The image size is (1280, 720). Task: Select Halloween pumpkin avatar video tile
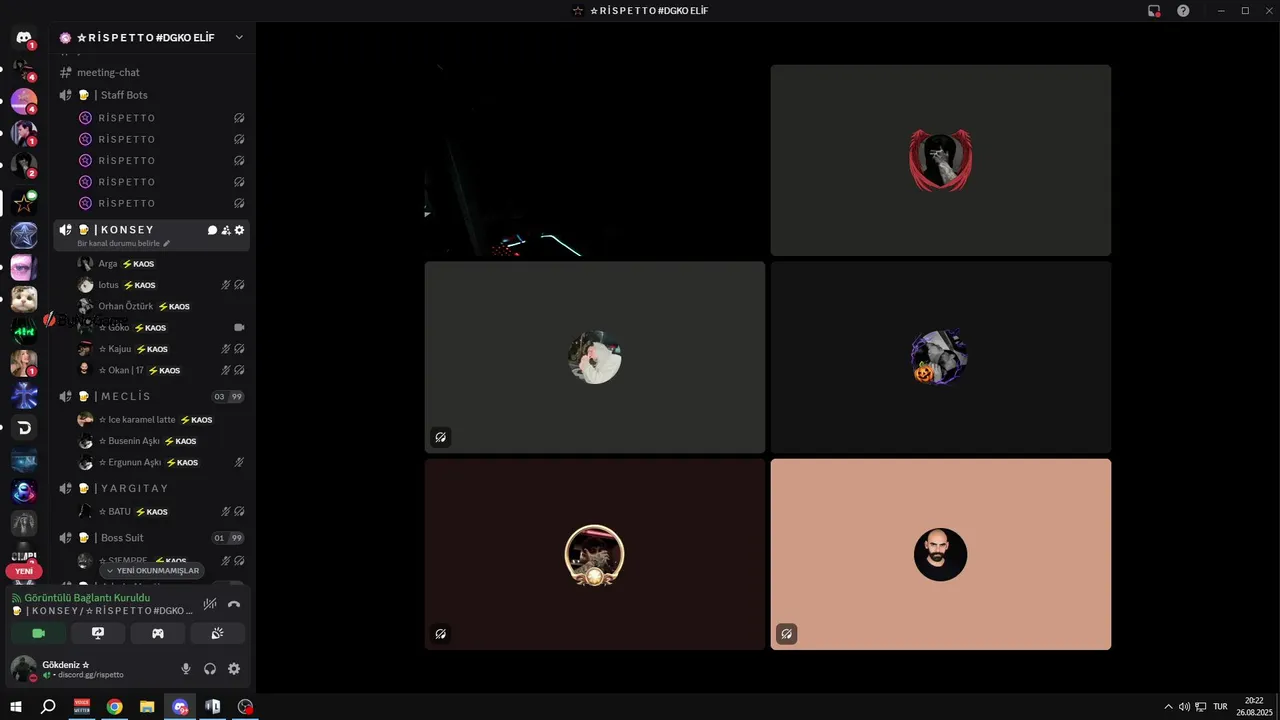point(940,357)
